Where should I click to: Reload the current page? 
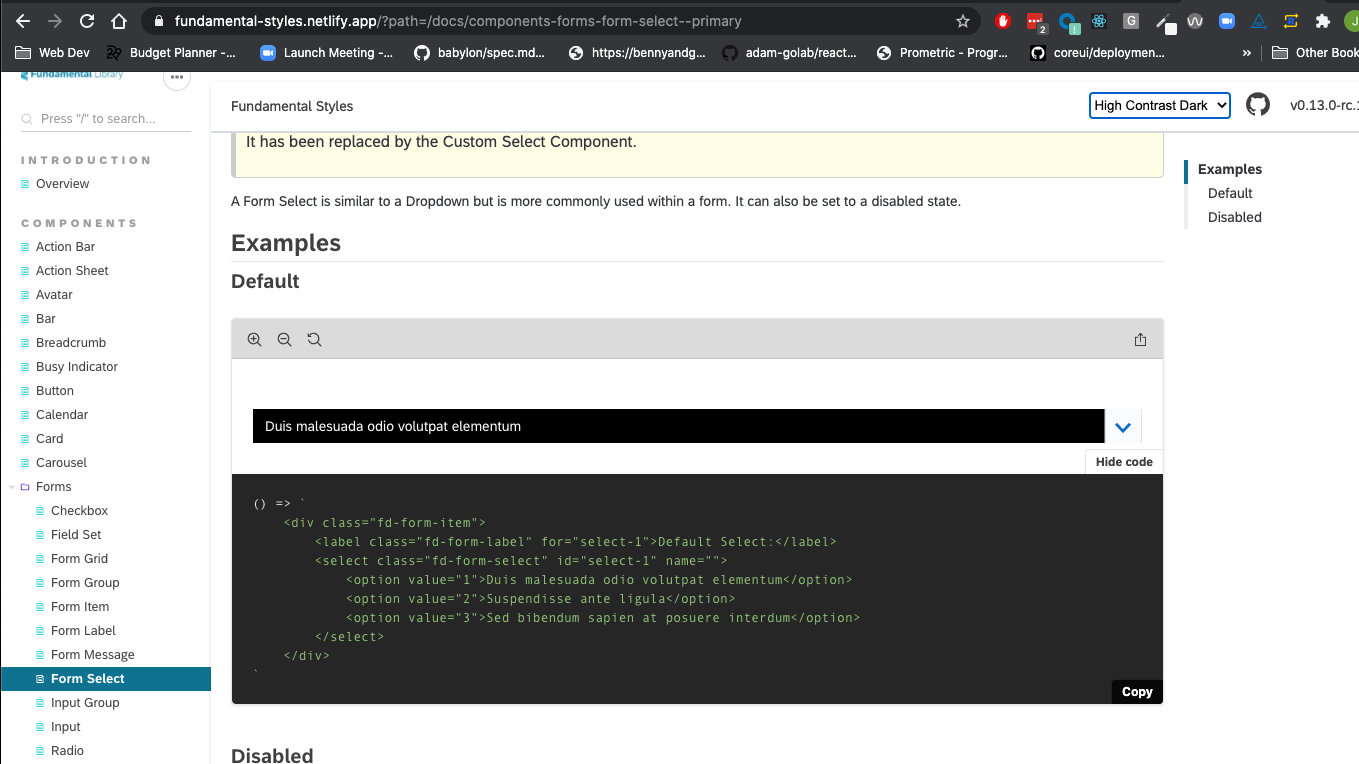[x=87, y=21]
